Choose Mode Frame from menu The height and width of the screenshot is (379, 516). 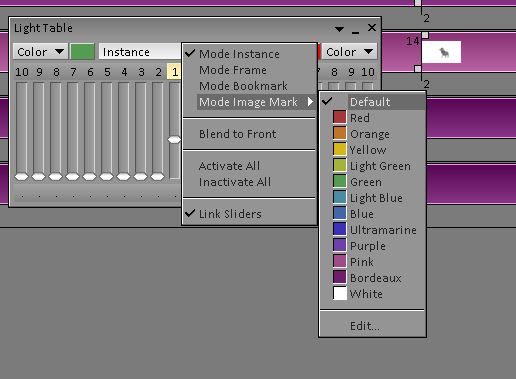[x=249, y=70]
